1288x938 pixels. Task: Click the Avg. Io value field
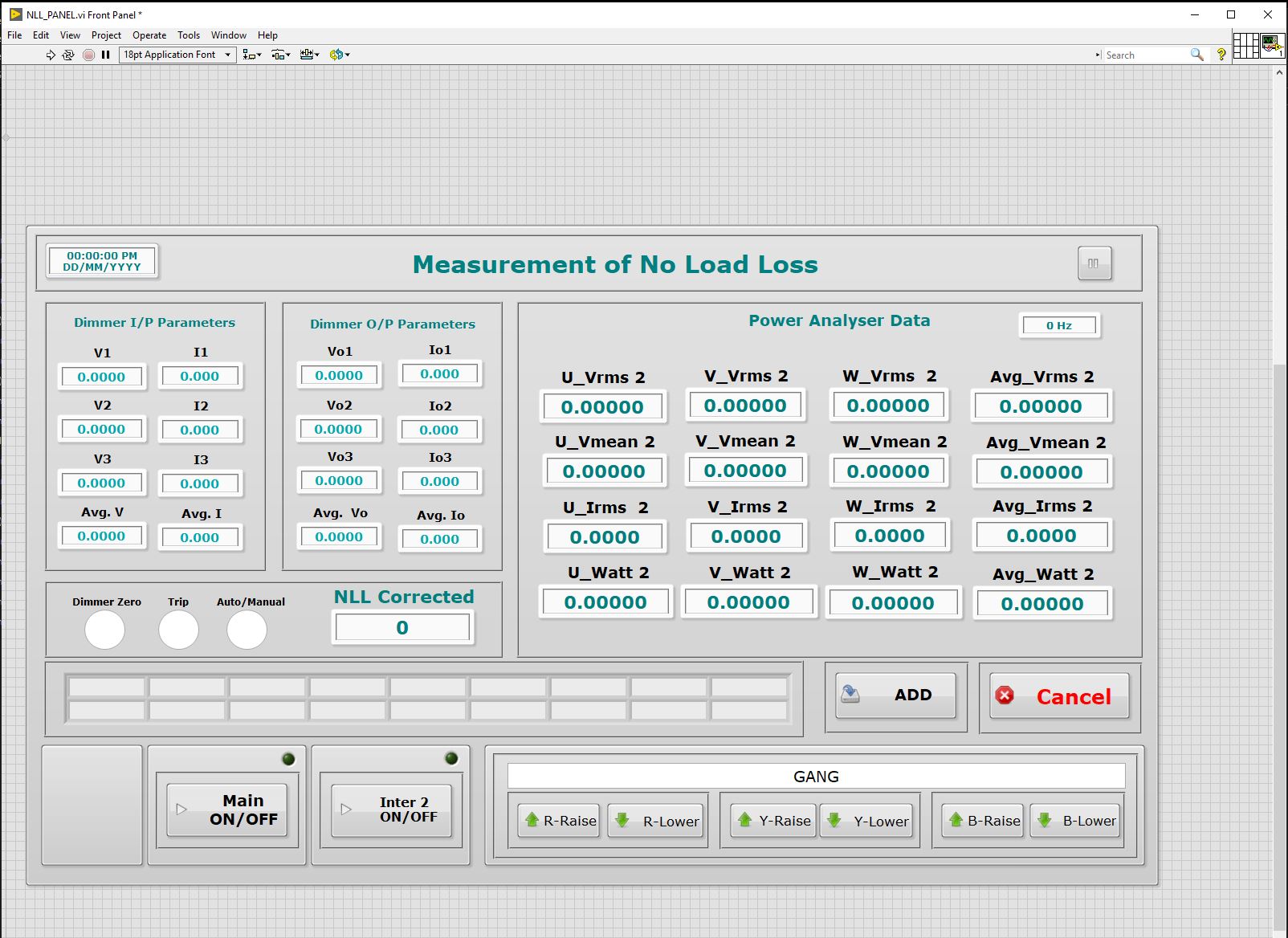click(440, 539)
